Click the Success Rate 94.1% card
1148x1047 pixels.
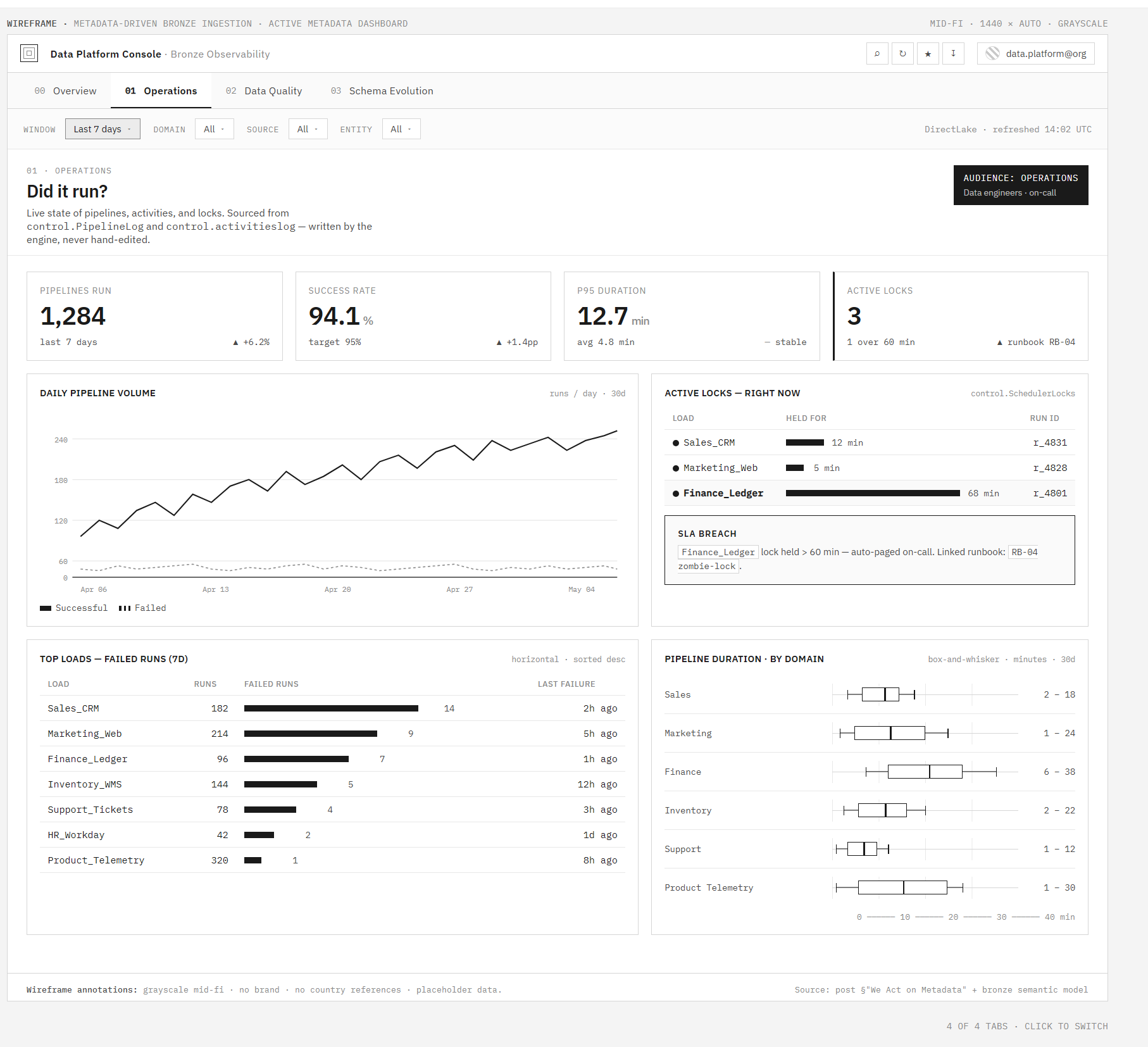click(x=423, y=316)
